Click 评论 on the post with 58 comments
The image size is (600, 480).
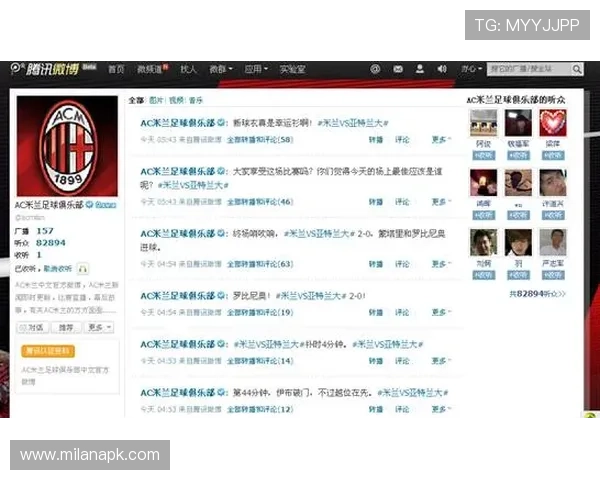(x=402, y=140)
